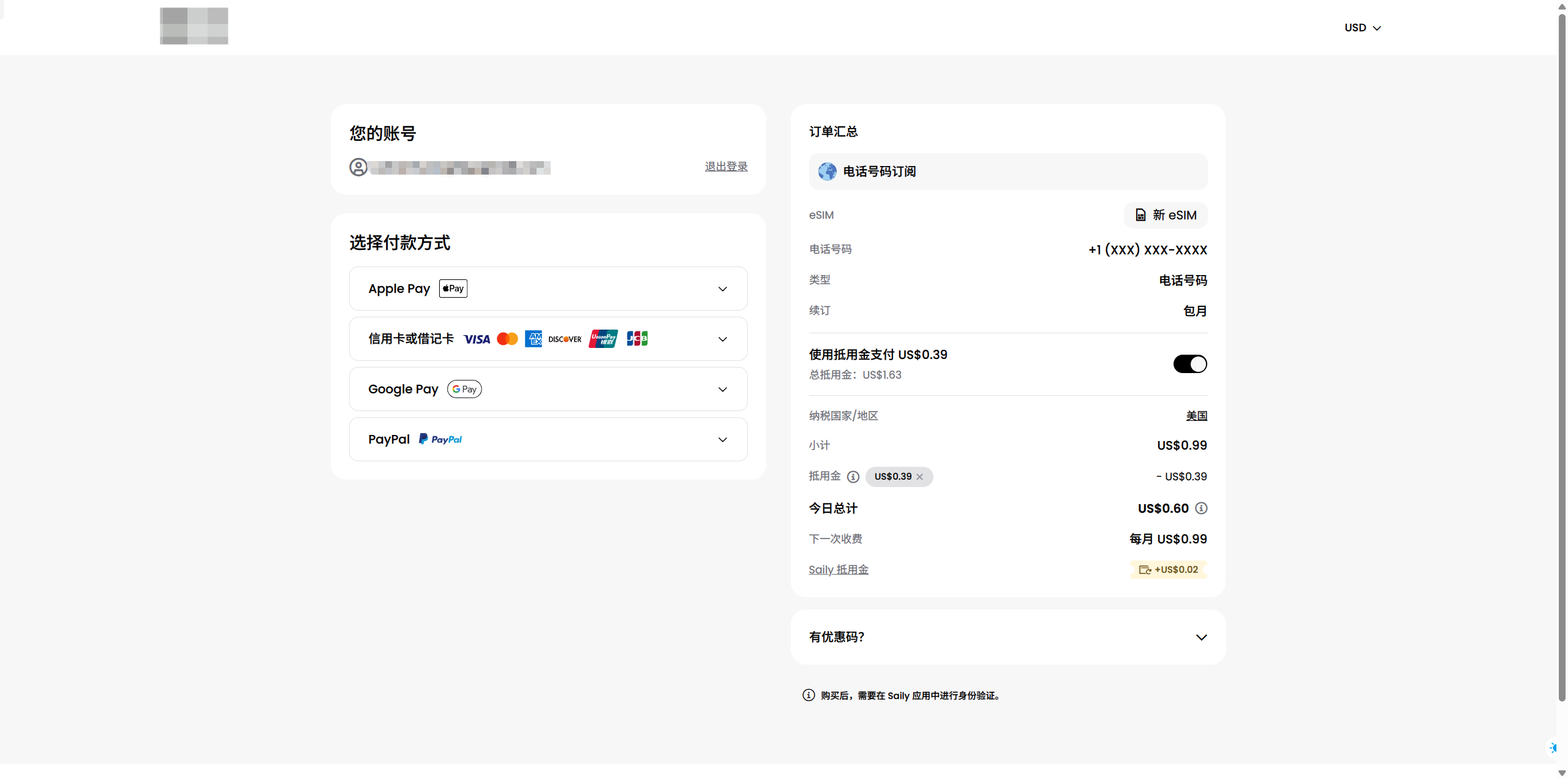The image size is (1568, 778).
Task: Click the 新 eSIM button
Action: coord(1166,215)
